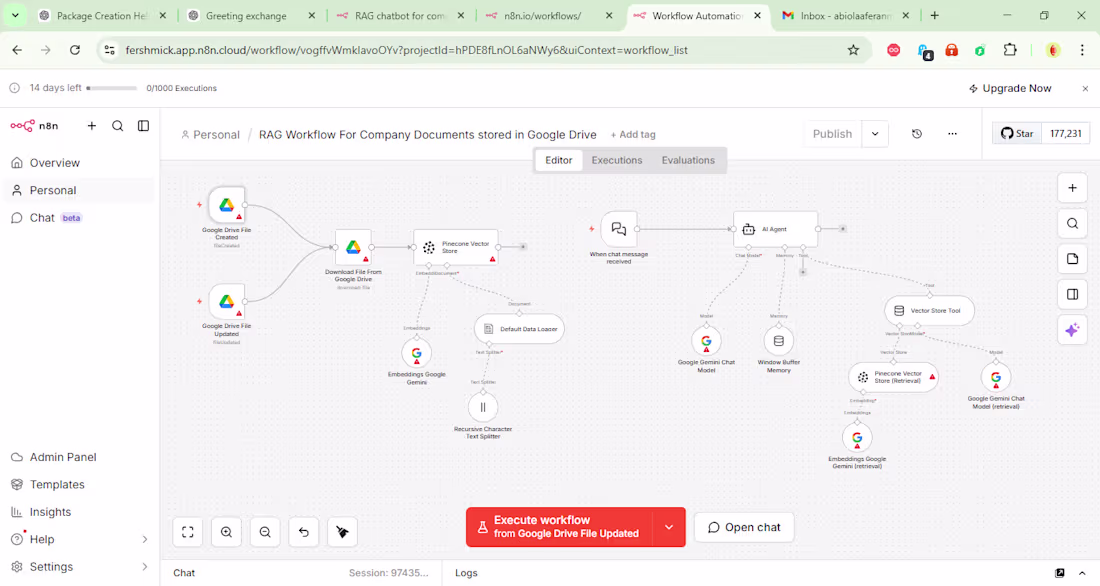Tidy up the workflow nodes
The height and width of the screenshot is (586, 1100).
click(x=342, y=532)
